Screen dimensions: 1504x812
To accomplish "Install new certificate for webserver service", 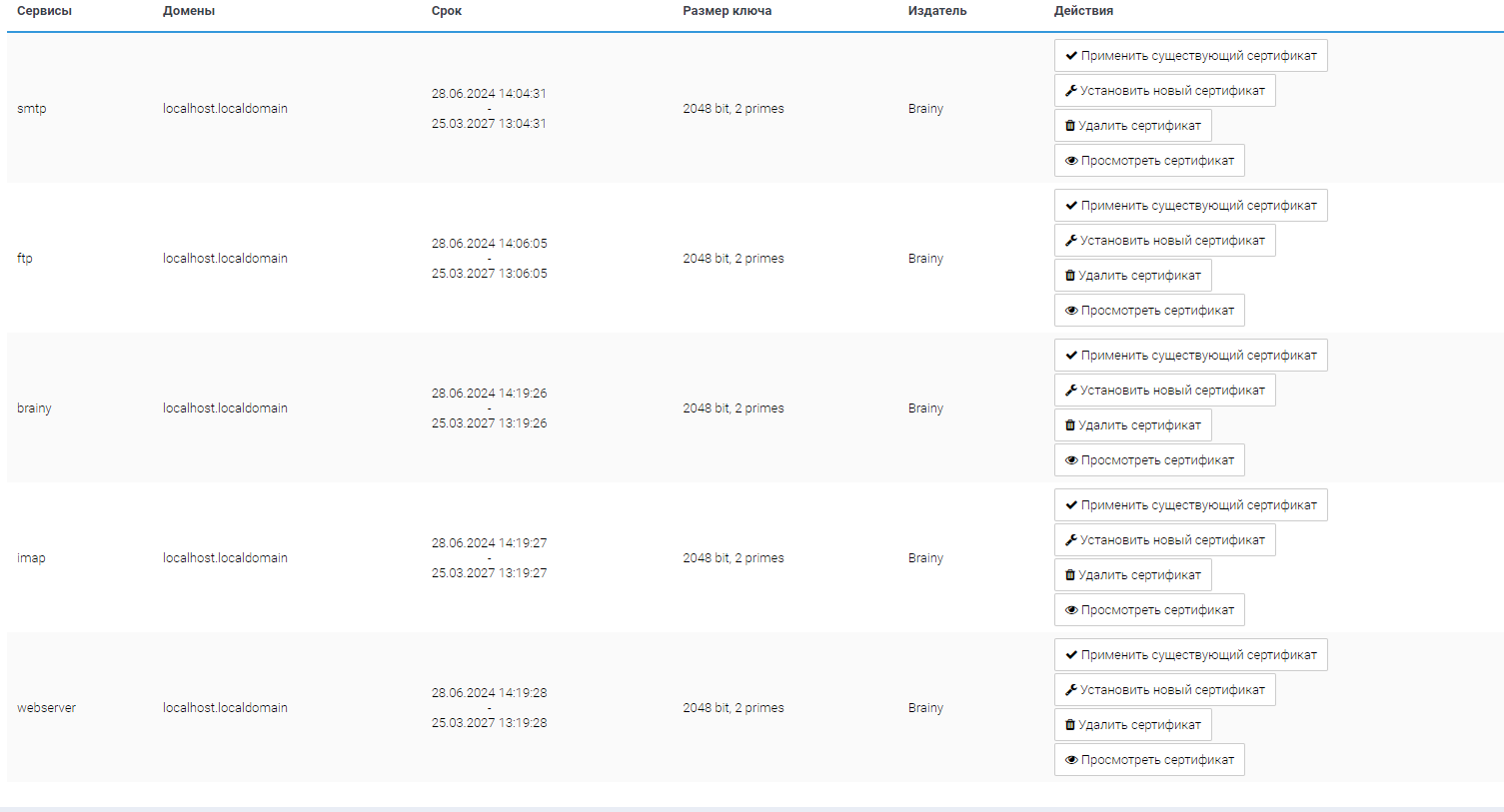I will click(x=1164, y=690).
